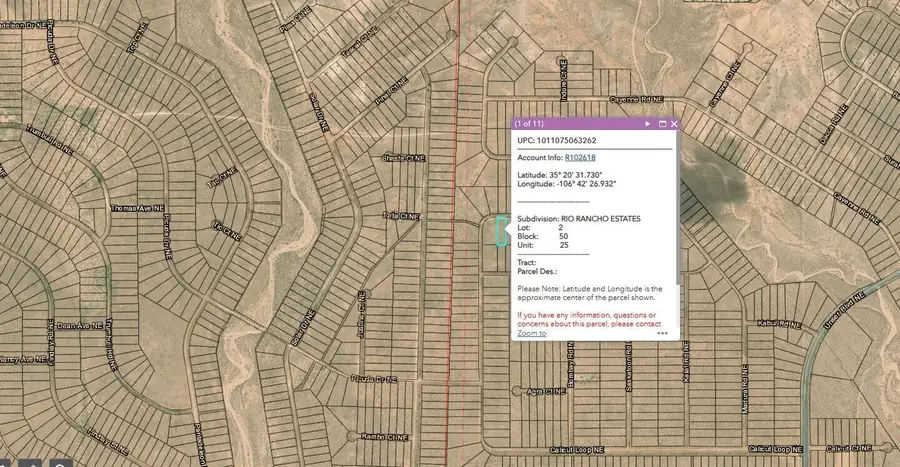The height and width of the screenshot is (467, 900).
Task: Maximize the parcel info popup
Action: coord(662,123)
